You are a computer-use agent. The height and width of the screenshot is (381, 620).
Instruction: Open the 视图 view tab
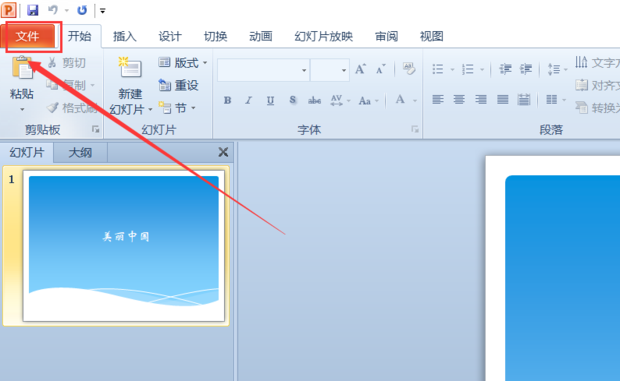tap(431, 36)
